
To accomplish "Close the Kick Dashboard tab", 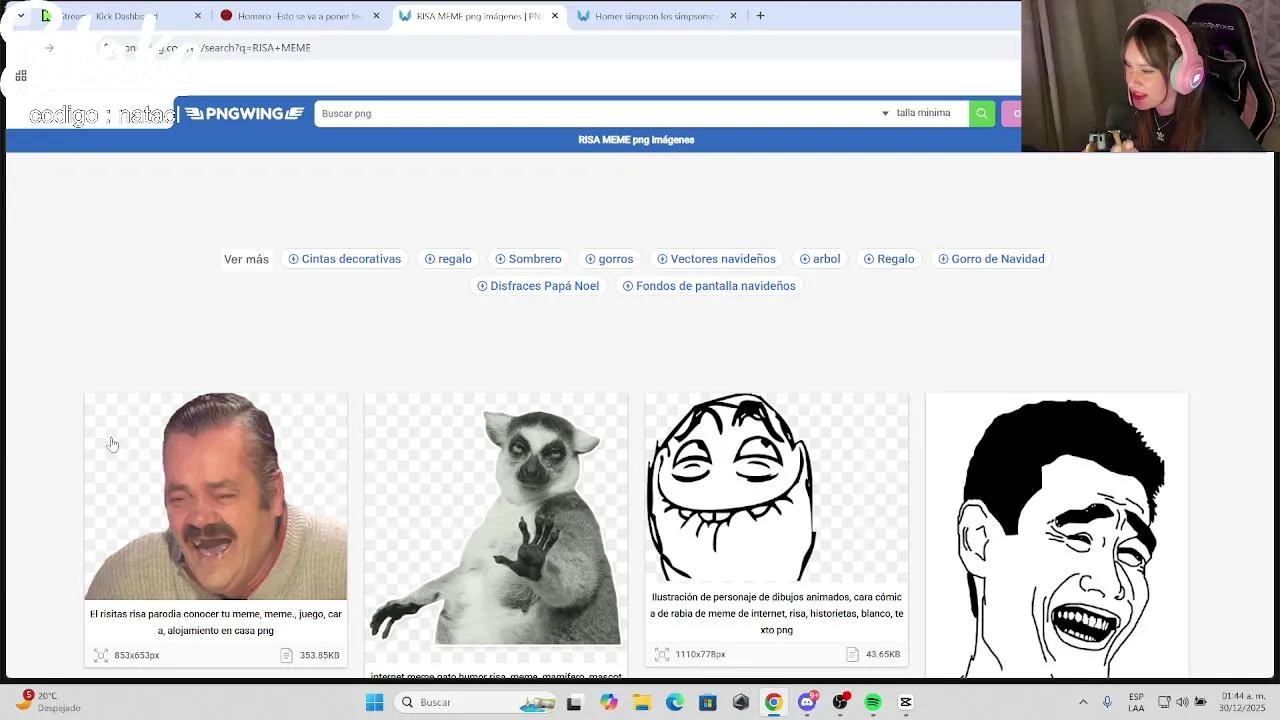I will 197,16.
